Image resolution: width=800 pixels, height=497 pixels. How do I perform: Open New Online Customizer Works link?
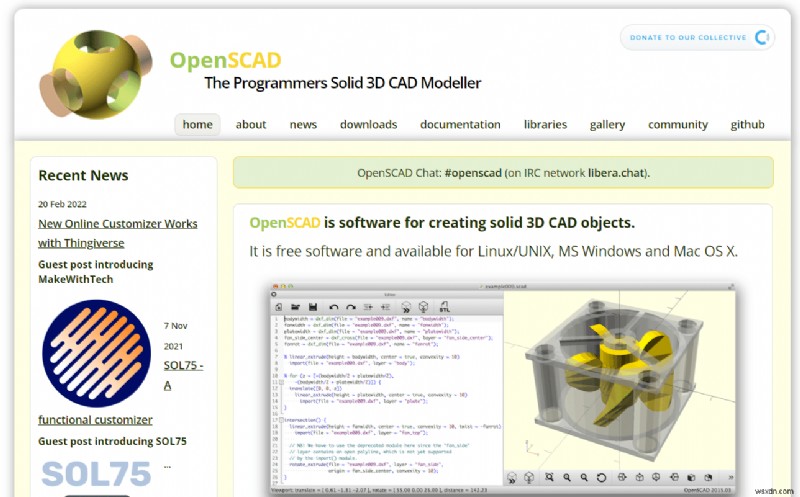(x=118, y=223)
